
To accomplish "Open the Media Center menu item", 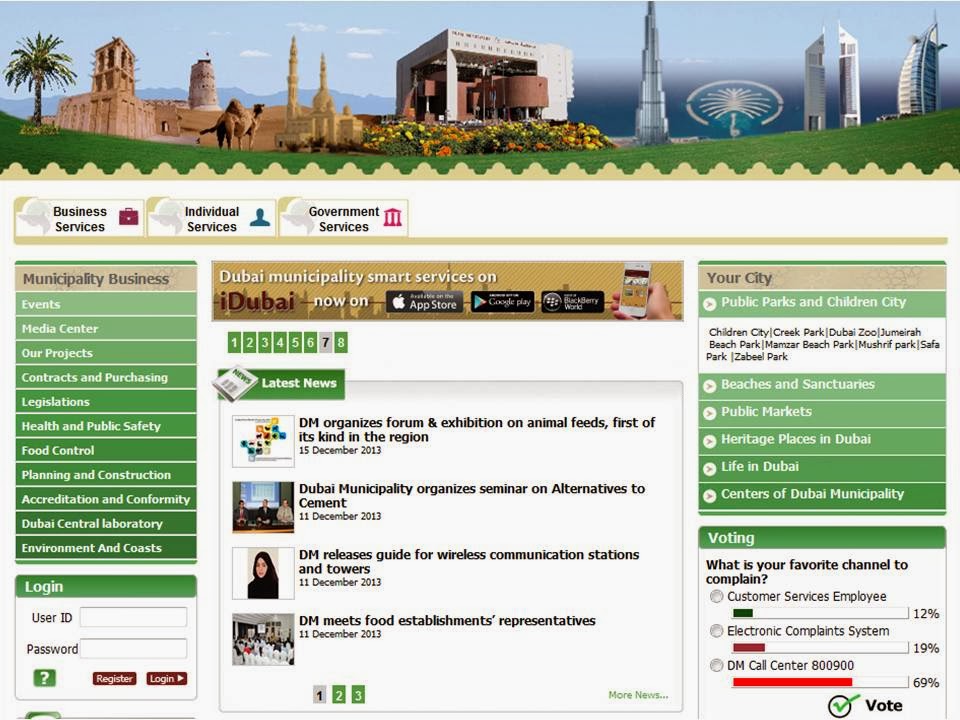I will pos(106,329).
